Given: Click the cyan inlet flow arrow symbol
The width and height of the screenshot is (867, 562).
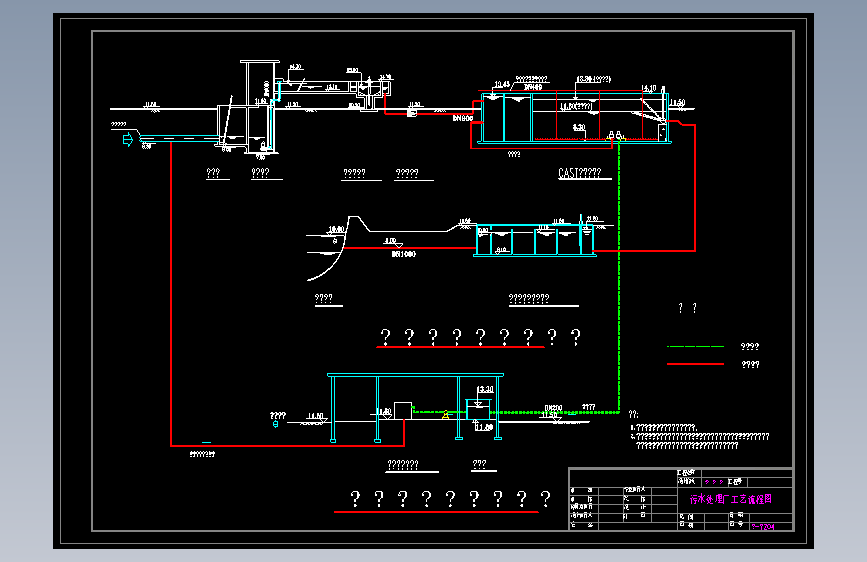Looking at the screenshot, I should click(128, 139).
